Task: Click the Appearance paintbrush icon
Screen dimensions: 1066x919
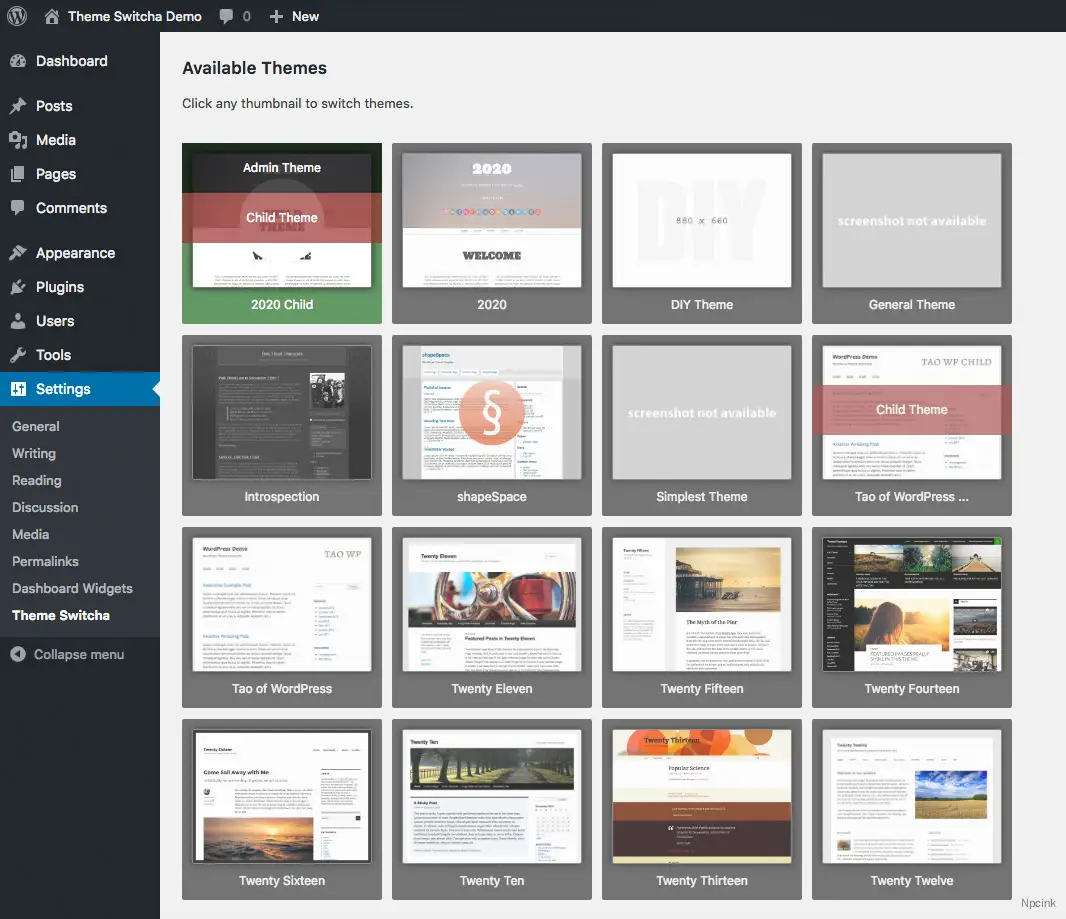Action: coord(18,253)
